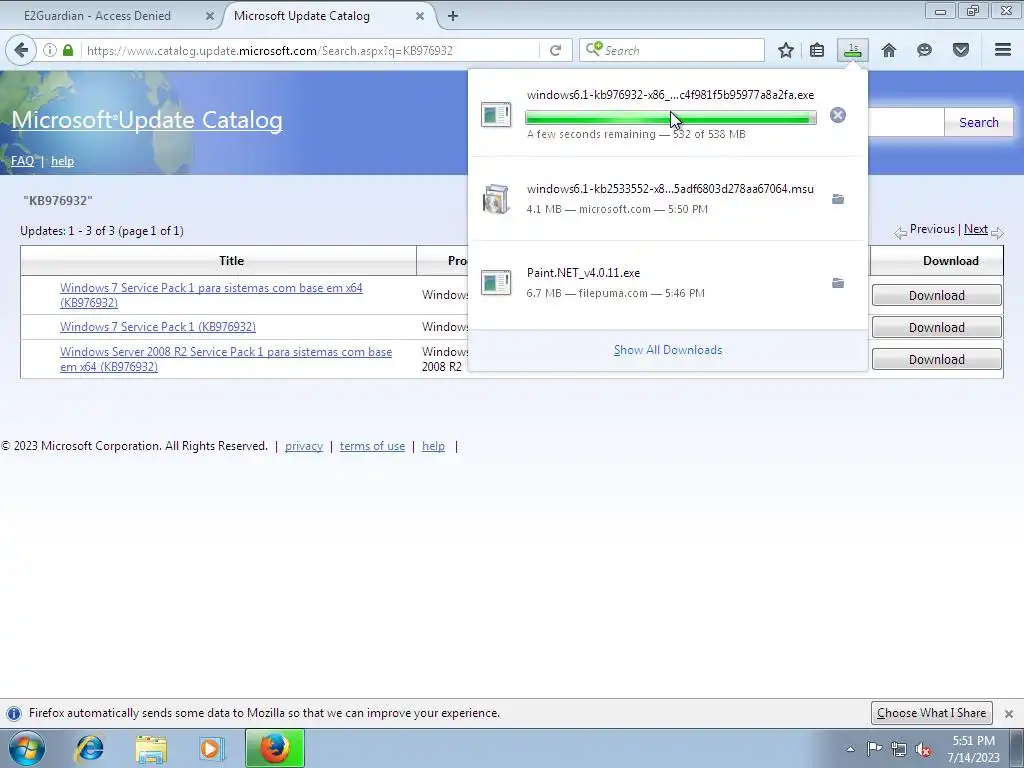1024x768 pixels.
Task: Go to the Next results page
Action: click(x=976, y=229)
